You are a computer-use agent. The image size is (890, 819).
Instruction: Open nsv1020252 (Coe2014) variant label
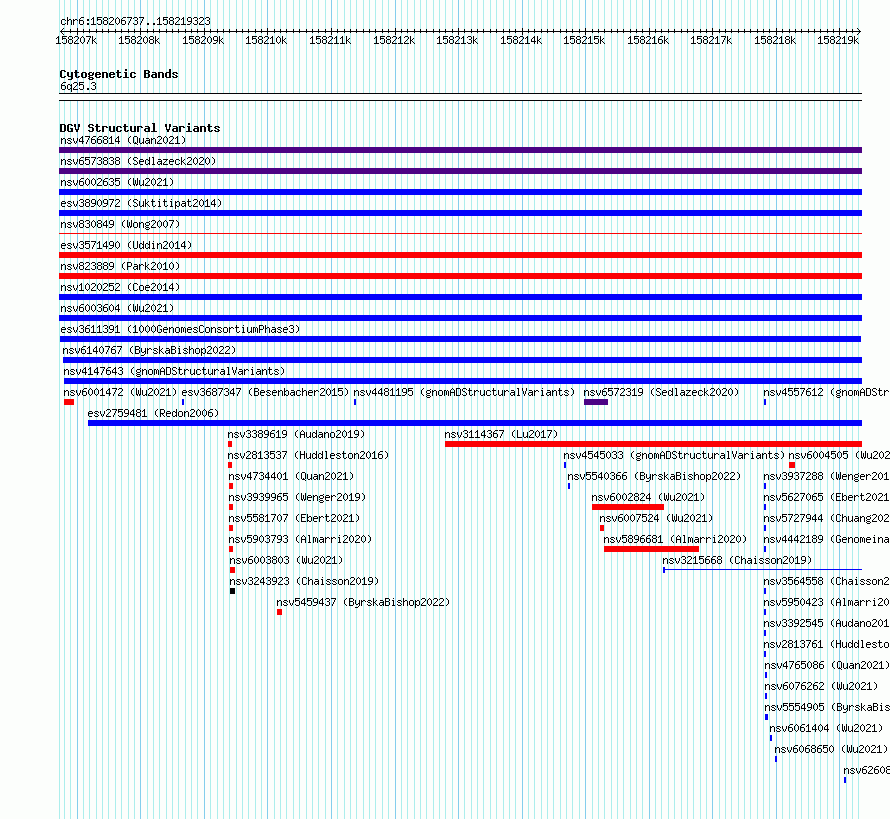tap(120, 287)
